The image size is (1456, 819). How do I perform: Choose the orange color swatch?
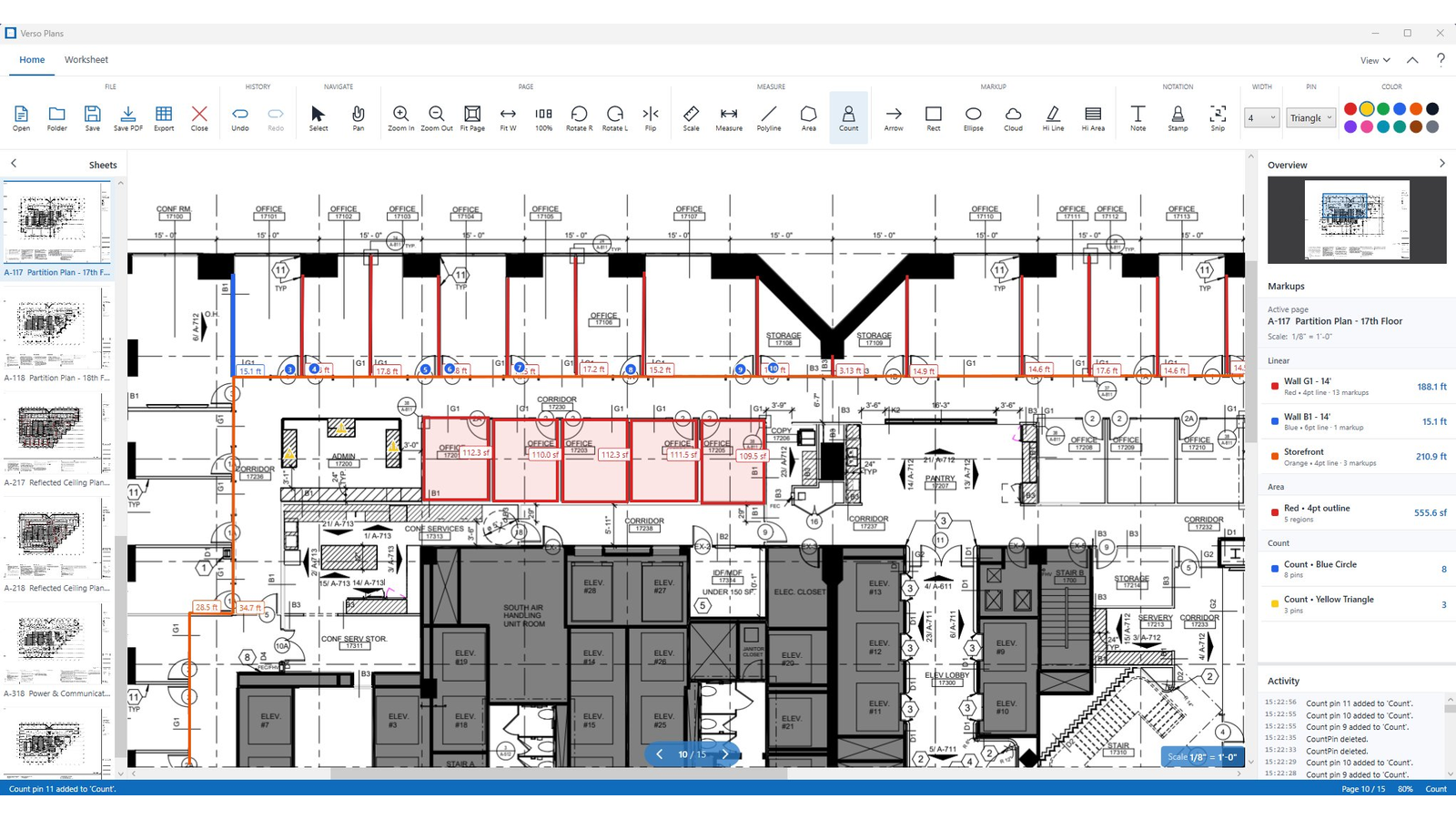1416,109
